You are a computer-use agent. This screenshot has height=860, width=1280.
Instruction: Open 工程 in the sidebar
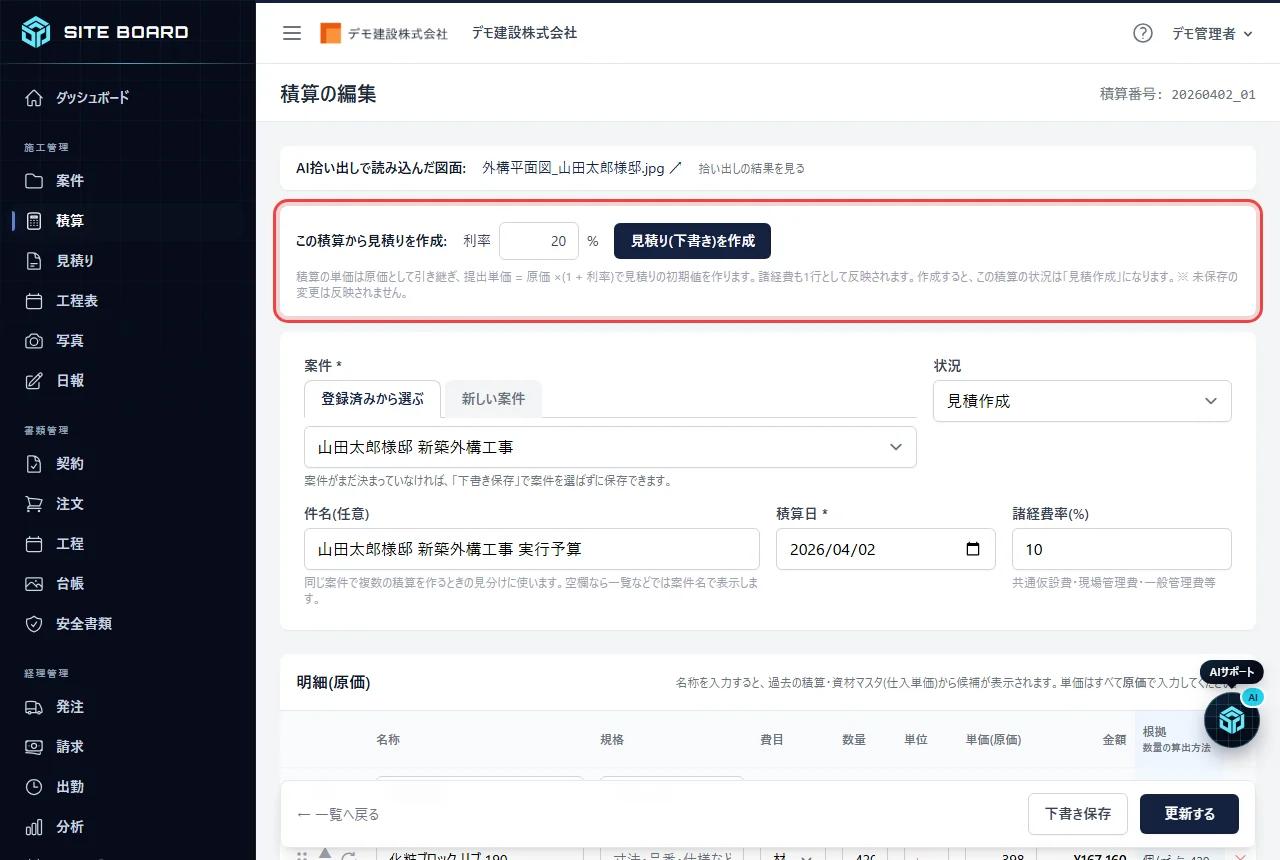coord(70,544)
